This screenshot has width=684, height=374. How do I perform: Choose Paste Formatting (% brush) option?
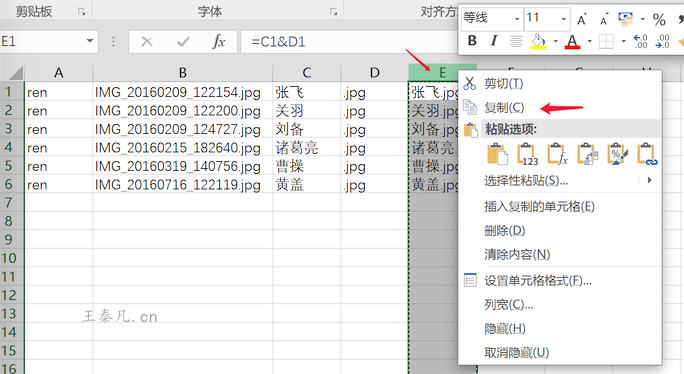(x=617, y=154)
